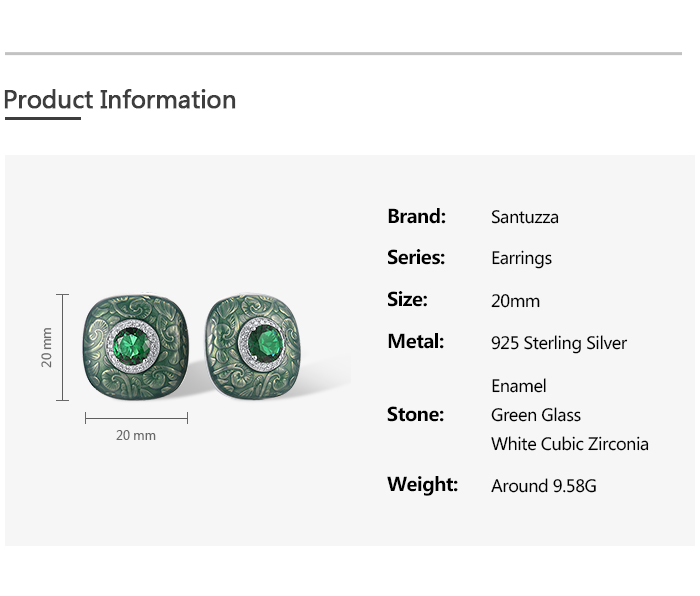The width and height of the screenshot is (700, 596).
Task: Open the Santuzza brand name
Action: tap(525, 217)
